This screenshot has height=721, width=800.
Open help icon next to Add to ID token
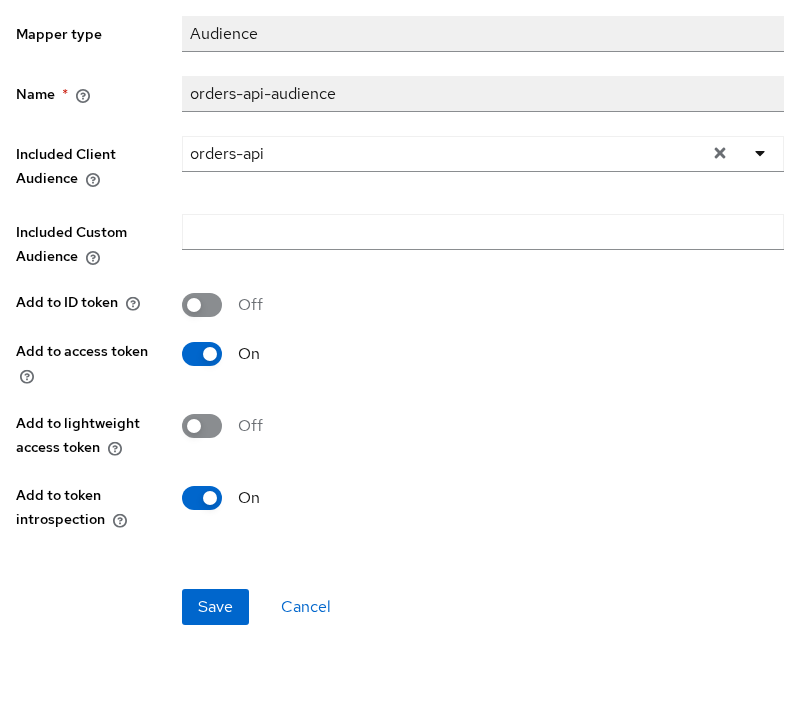[133, 304]
